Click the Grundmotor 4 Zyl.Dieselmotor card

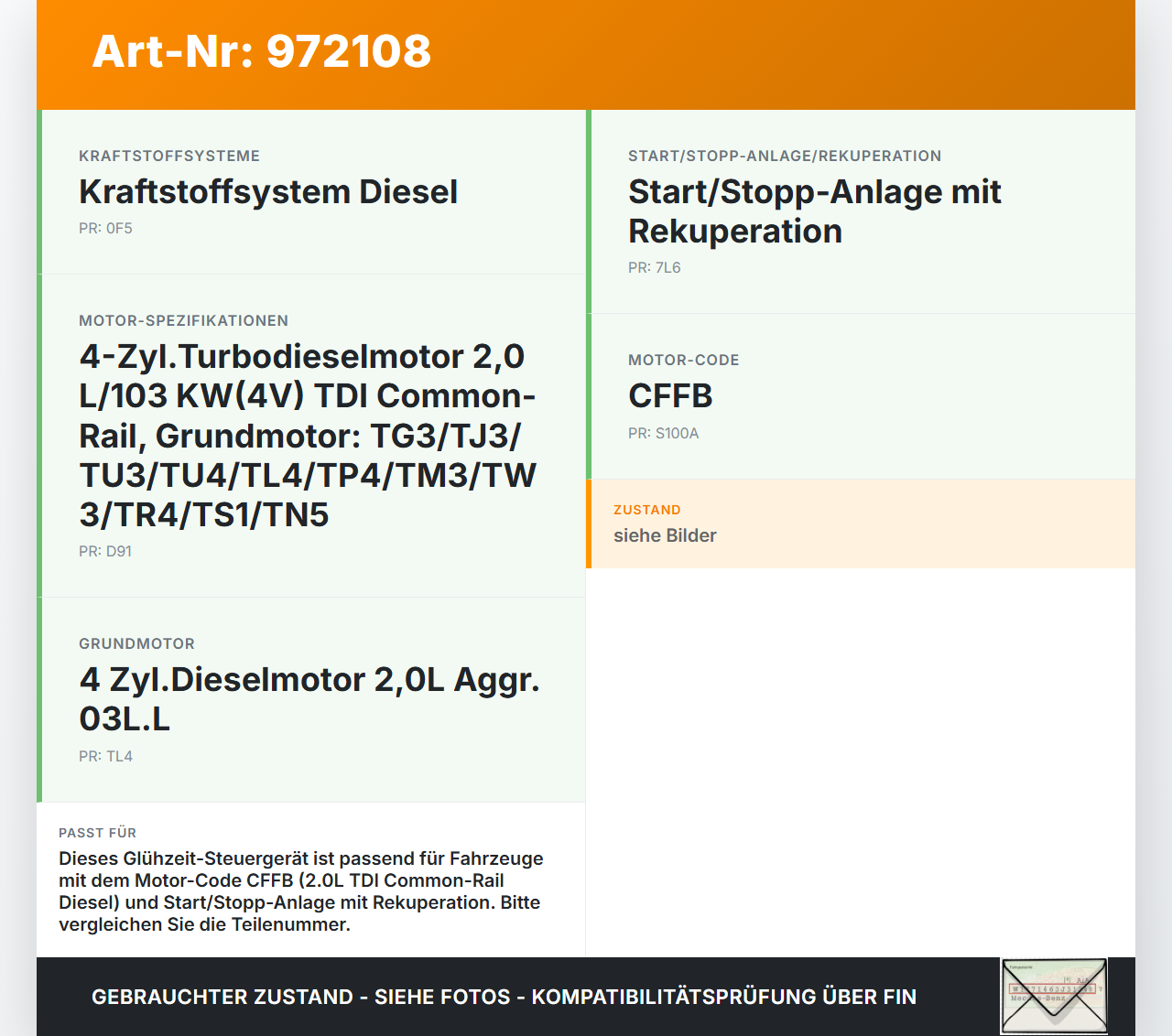(311, 698)
